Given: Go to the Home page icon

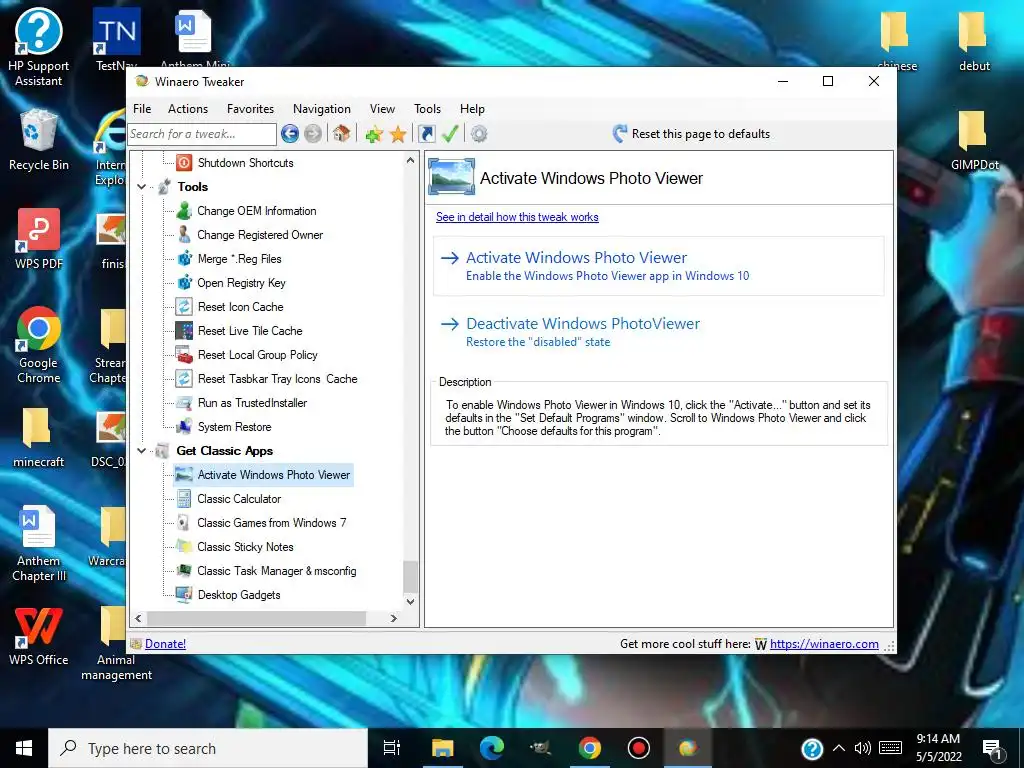Looking at the screenshot, I should pyautogui.click(x=341, y=134).
